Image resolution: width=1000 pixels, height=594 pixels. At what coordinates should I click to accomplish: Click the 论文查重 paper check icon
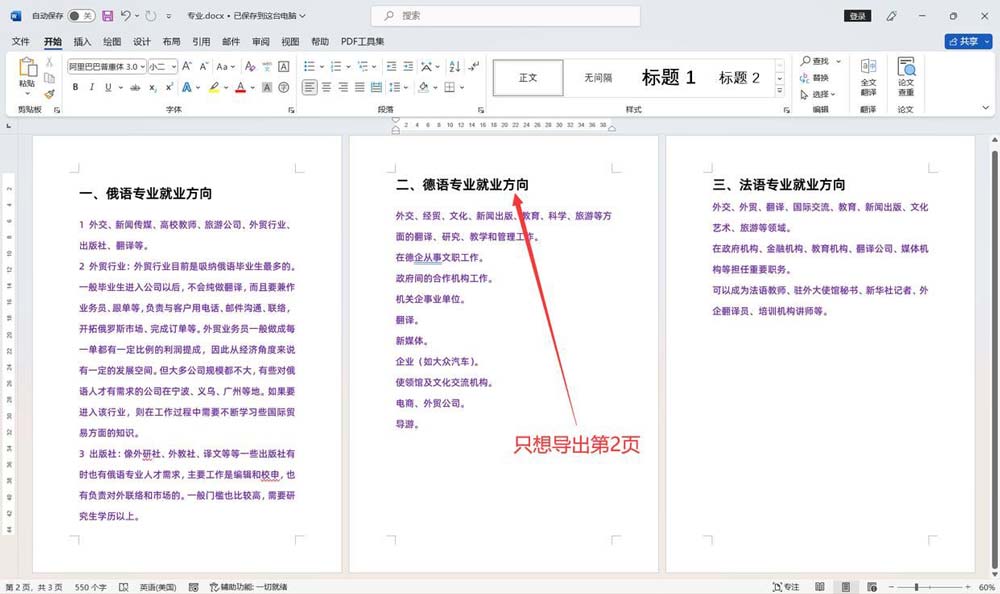click(907, 74)
